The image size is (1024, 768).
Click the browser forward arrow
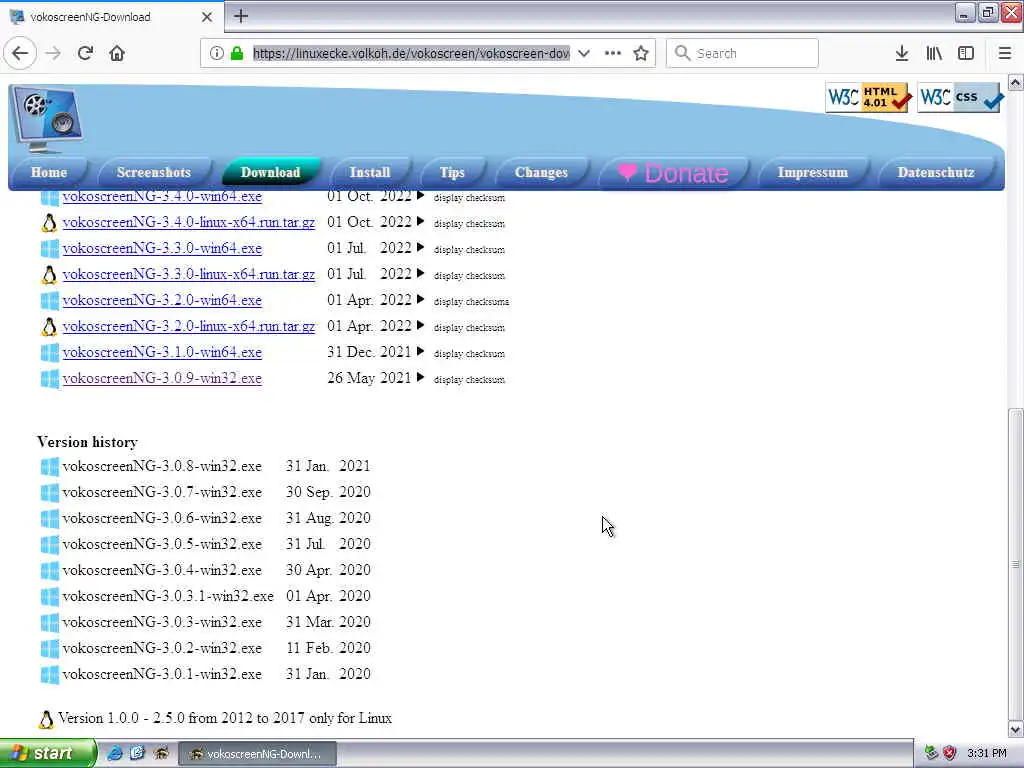[x=54, y=54]
